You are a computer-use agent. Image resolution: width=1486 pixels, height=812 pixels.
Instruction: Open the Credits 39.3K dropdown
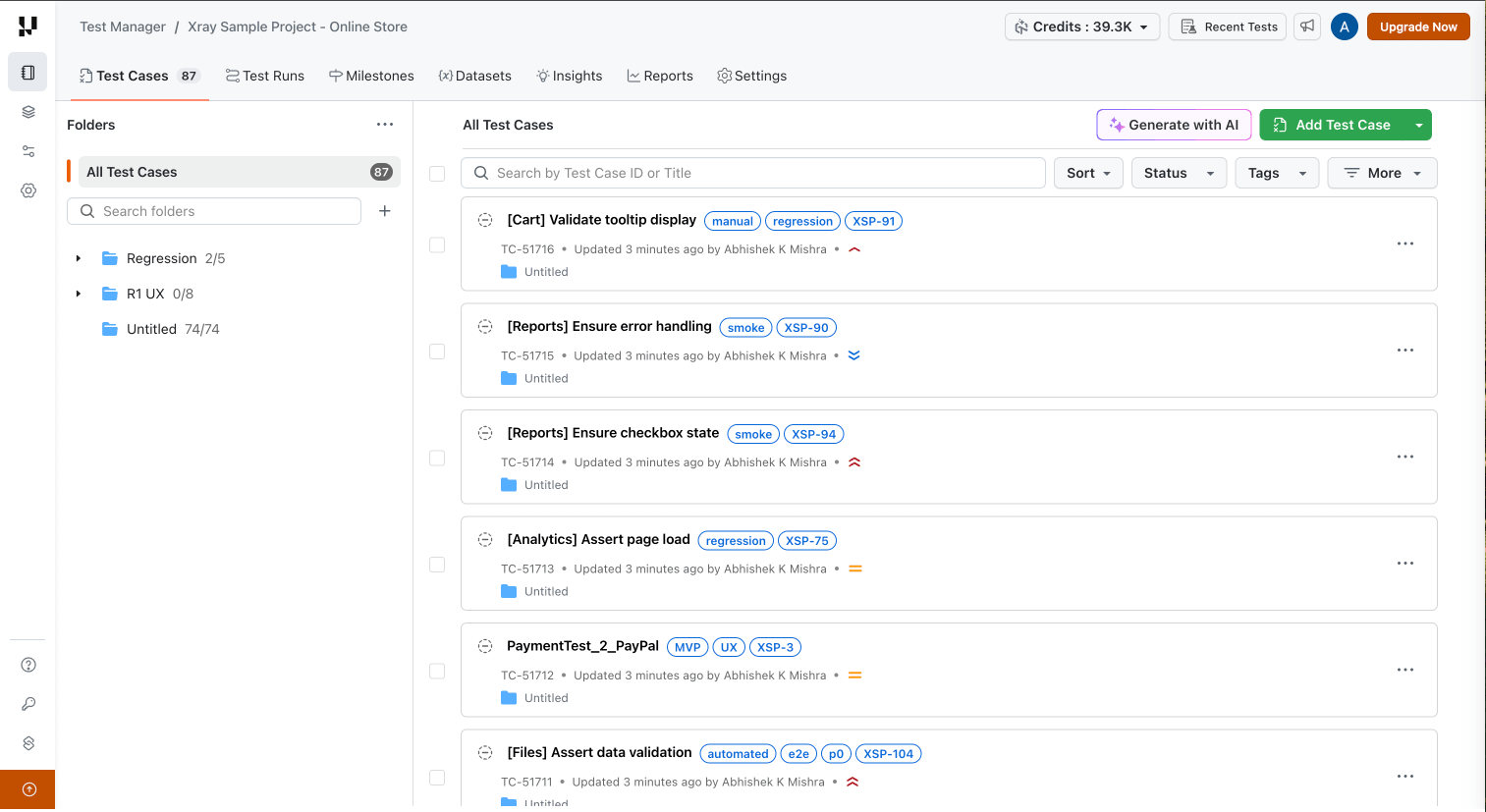(1082, 27)
